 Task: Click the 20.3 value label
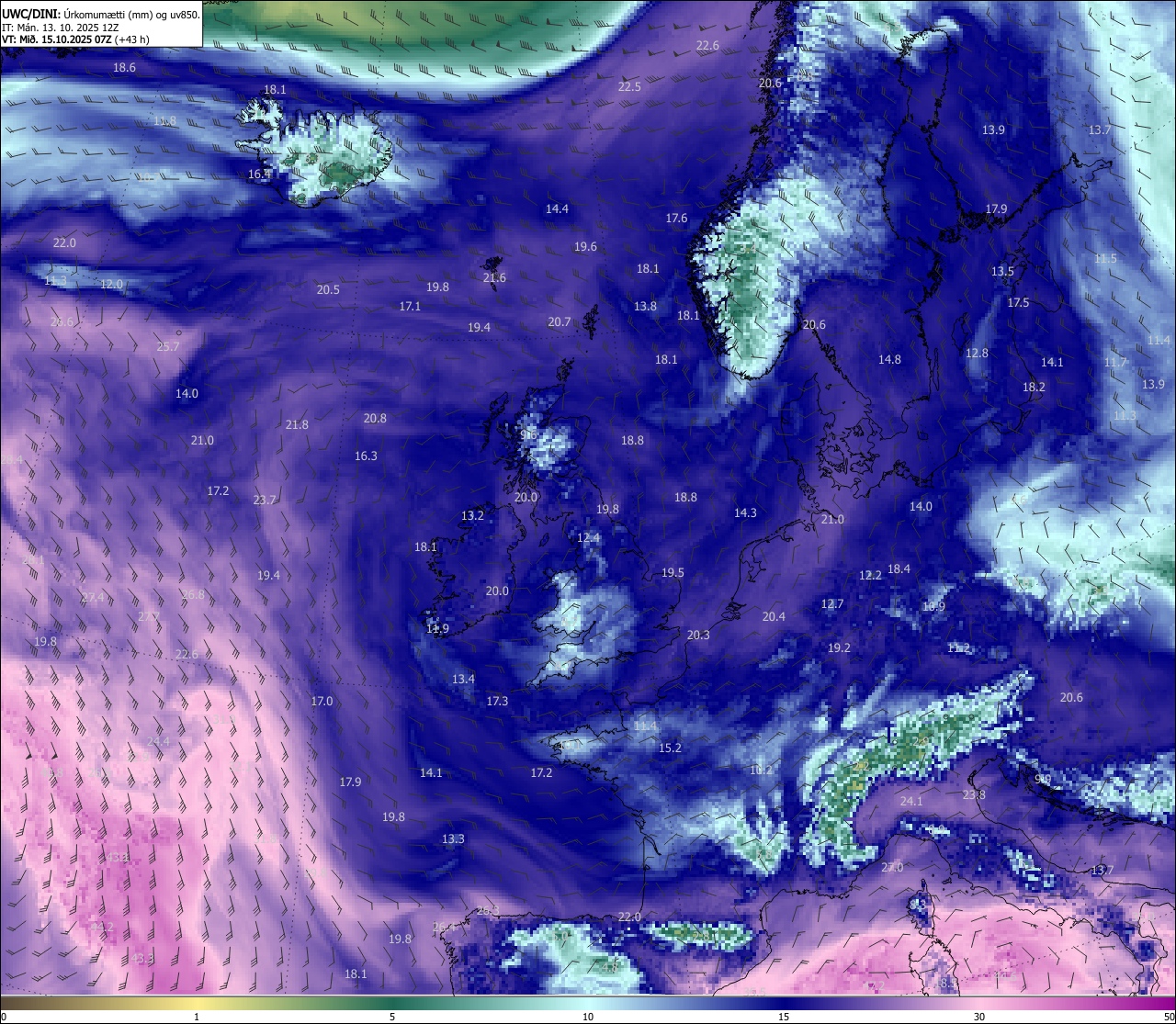697,636
